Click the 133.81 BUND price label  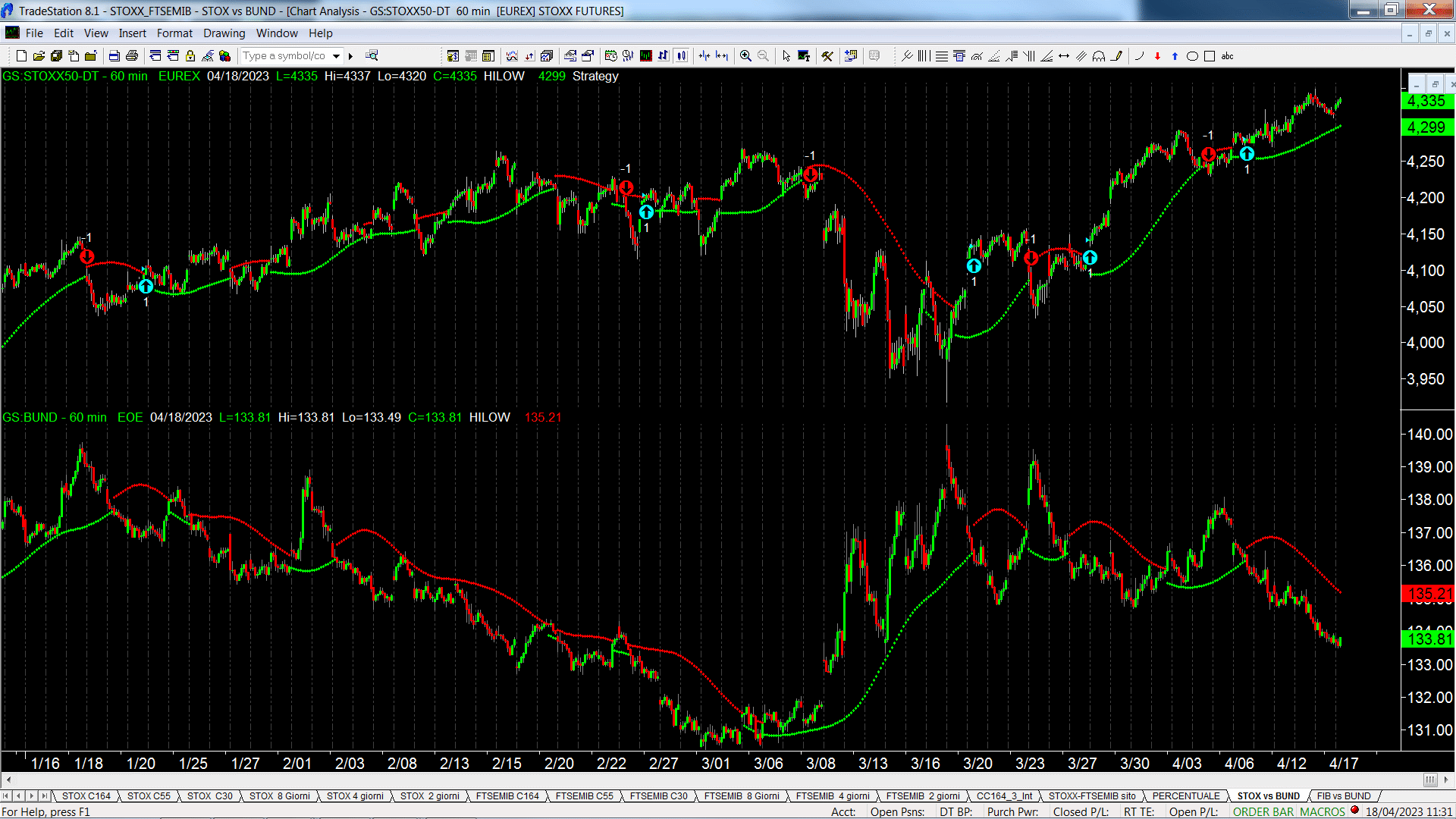pos(1429,639)
